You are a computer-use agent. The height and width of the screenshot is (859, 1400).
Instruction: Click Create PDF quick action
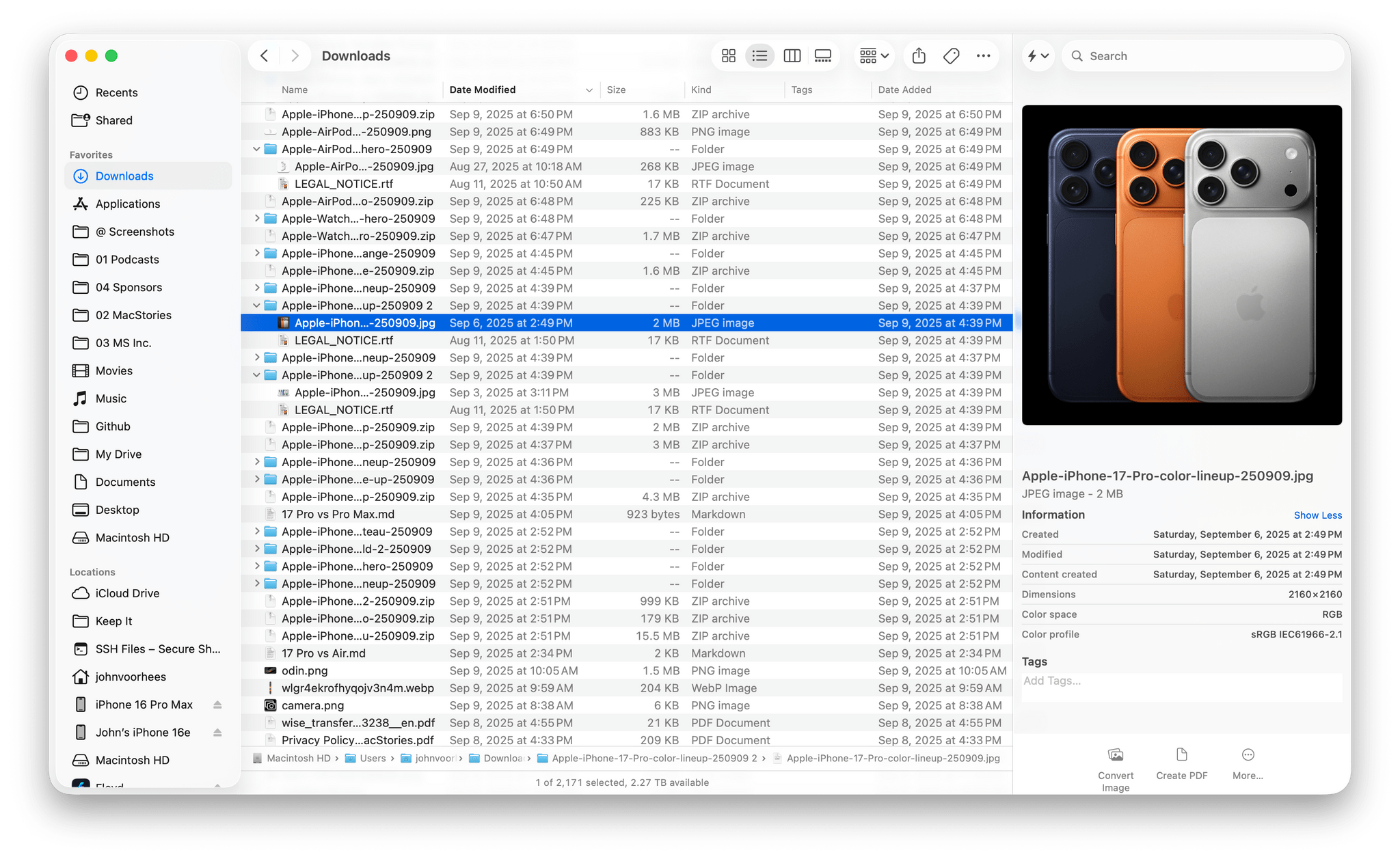[x=1181, y=764]
